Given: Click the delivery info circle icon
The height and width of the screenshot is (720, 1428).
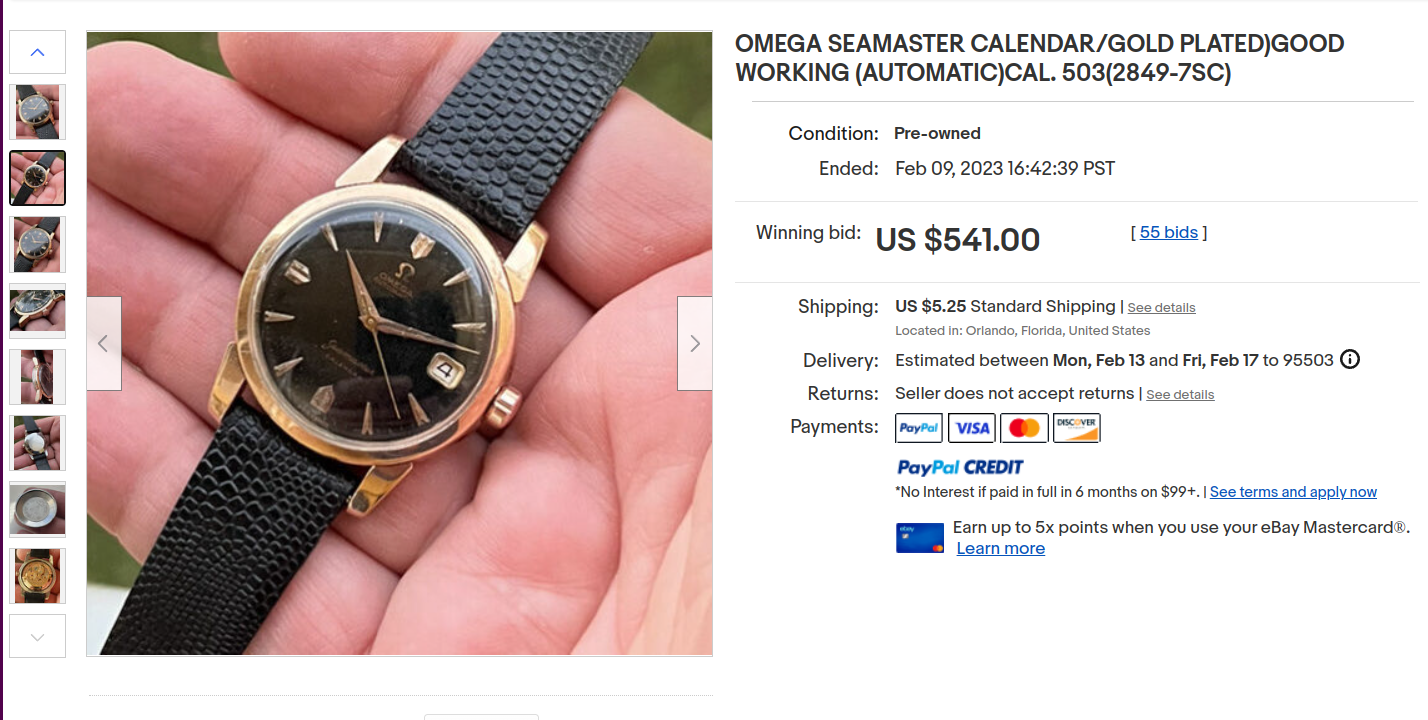Looking at the screenshot, I should coord(1349,360).
